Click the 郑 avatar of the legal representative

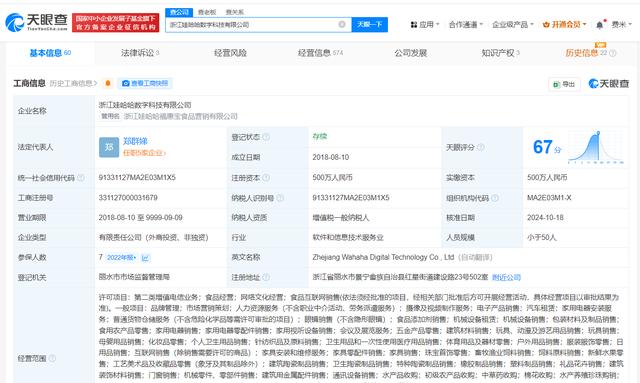pos(109,147)
